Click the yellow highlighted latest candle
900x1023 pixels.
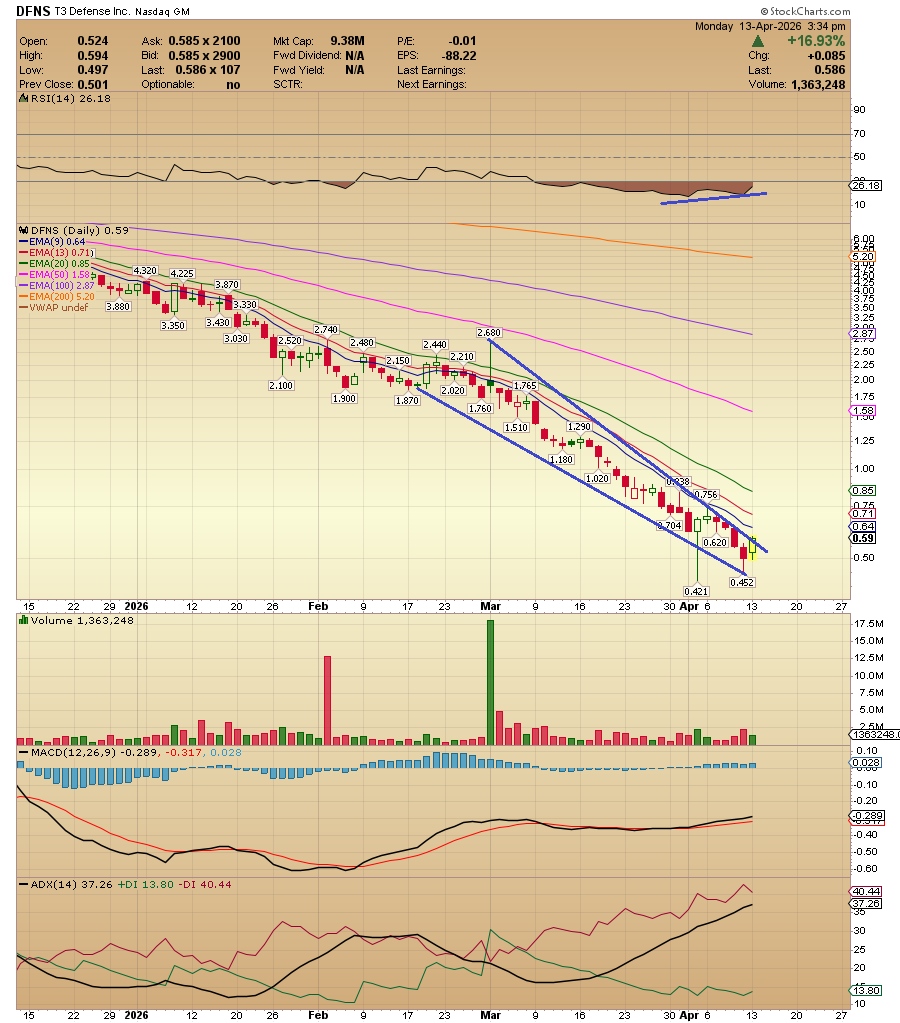(753, 548)
